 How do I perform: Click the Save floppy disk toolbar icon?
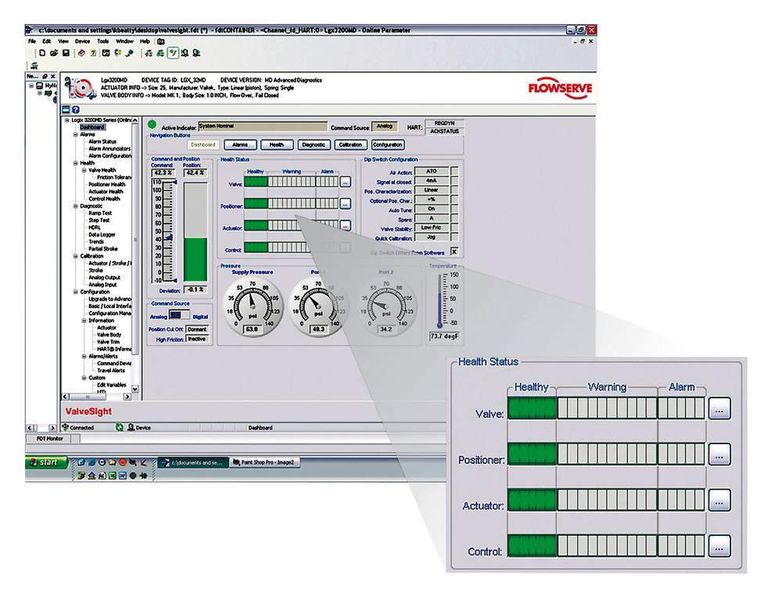[65, 53]
